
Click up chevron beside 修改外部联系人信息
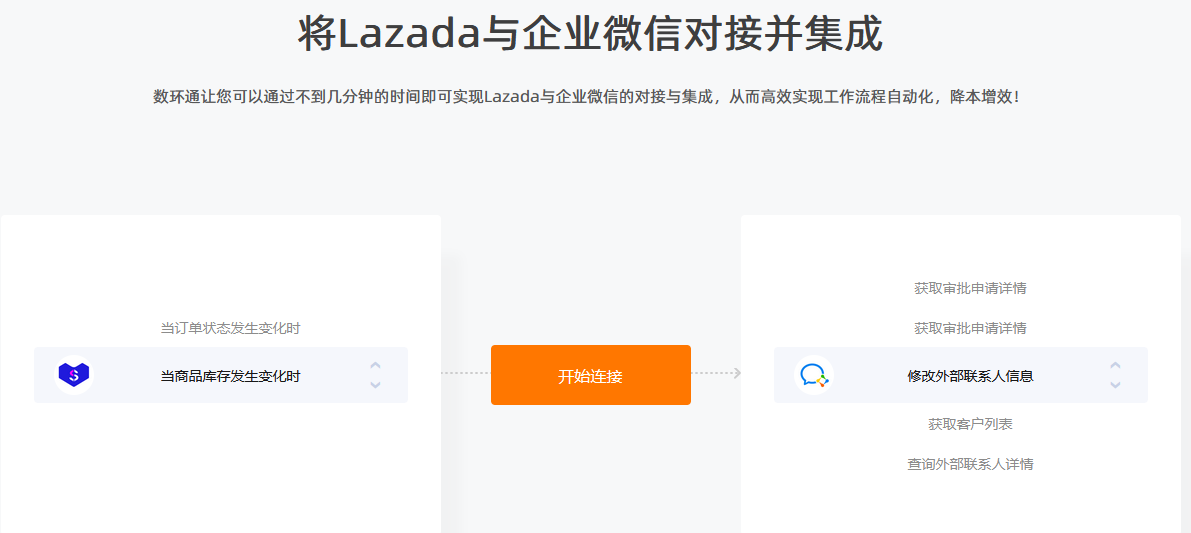(1115, 366)
